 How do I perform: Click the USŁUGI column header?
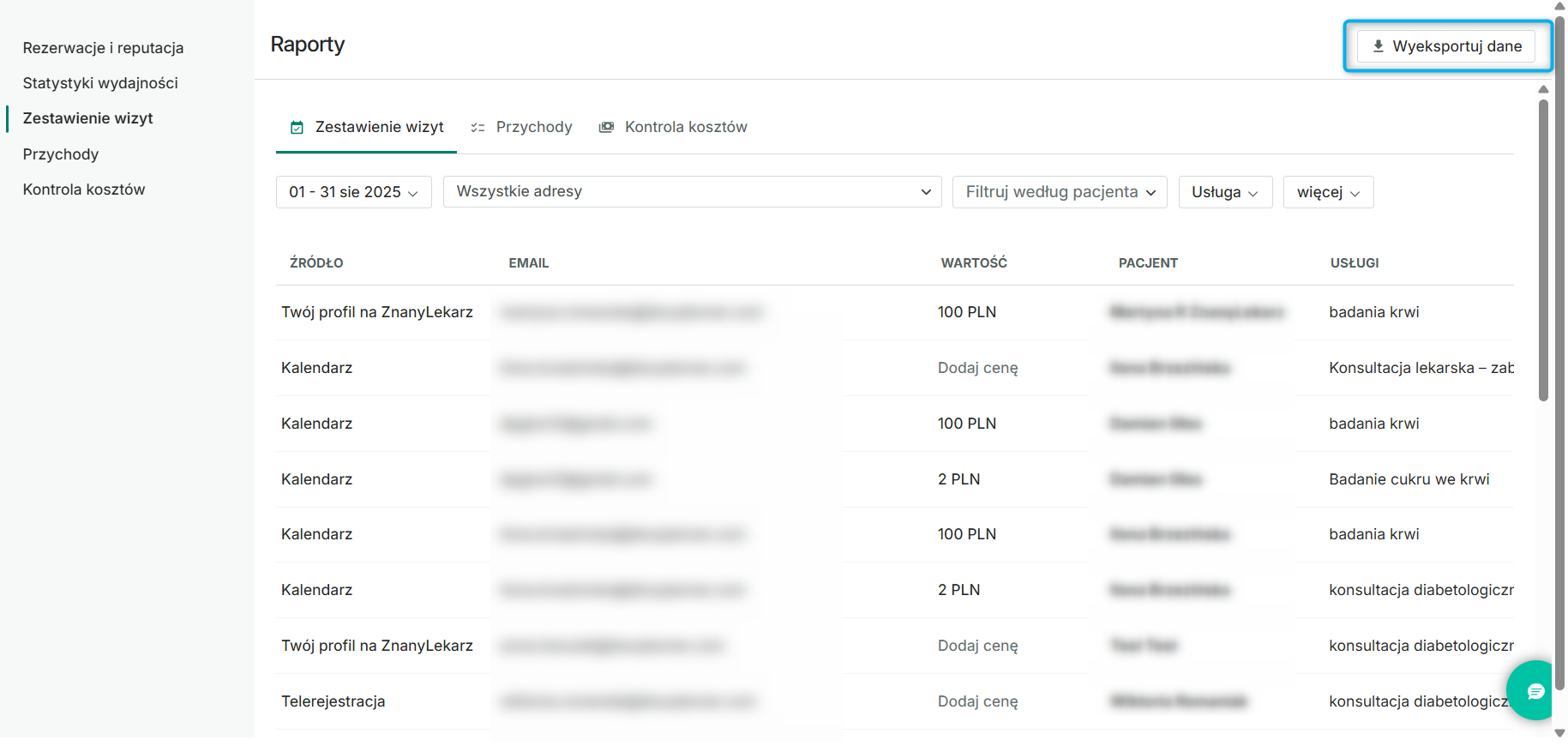1355,263
